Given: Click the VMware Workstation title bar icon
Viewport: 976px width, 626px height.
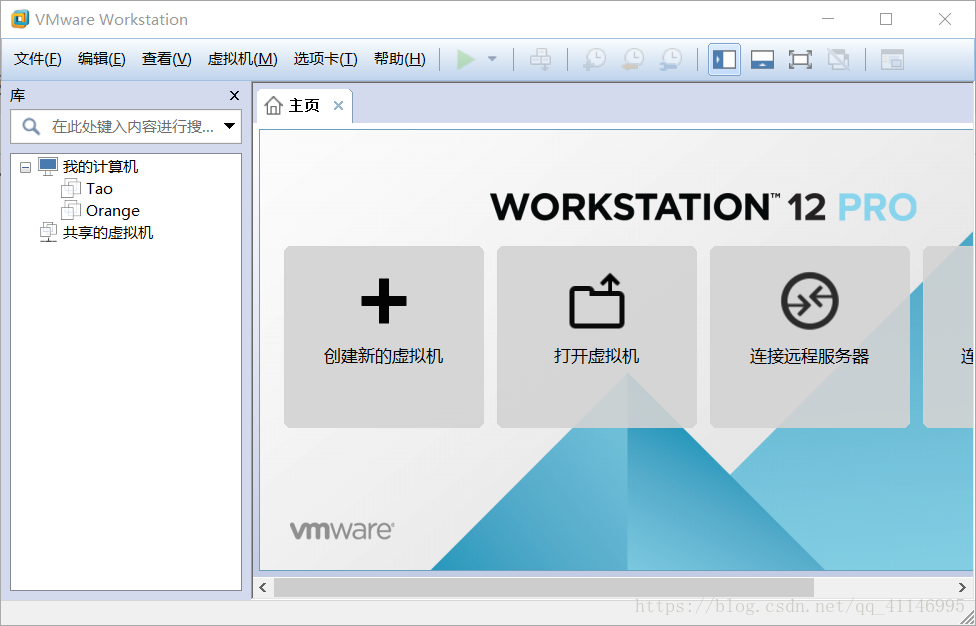Looking at the screenshot, I should (20, 19).
